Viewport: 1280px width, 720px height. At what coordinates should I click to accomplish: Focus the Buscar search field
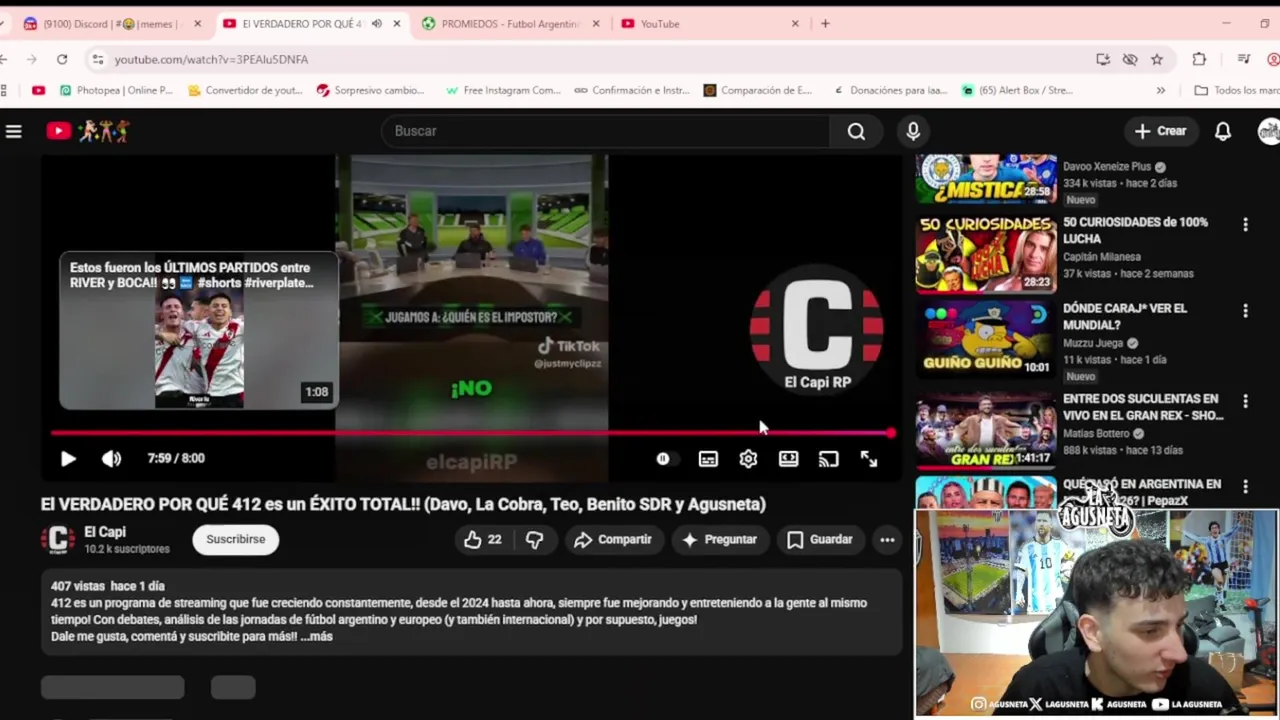[605, 131]
